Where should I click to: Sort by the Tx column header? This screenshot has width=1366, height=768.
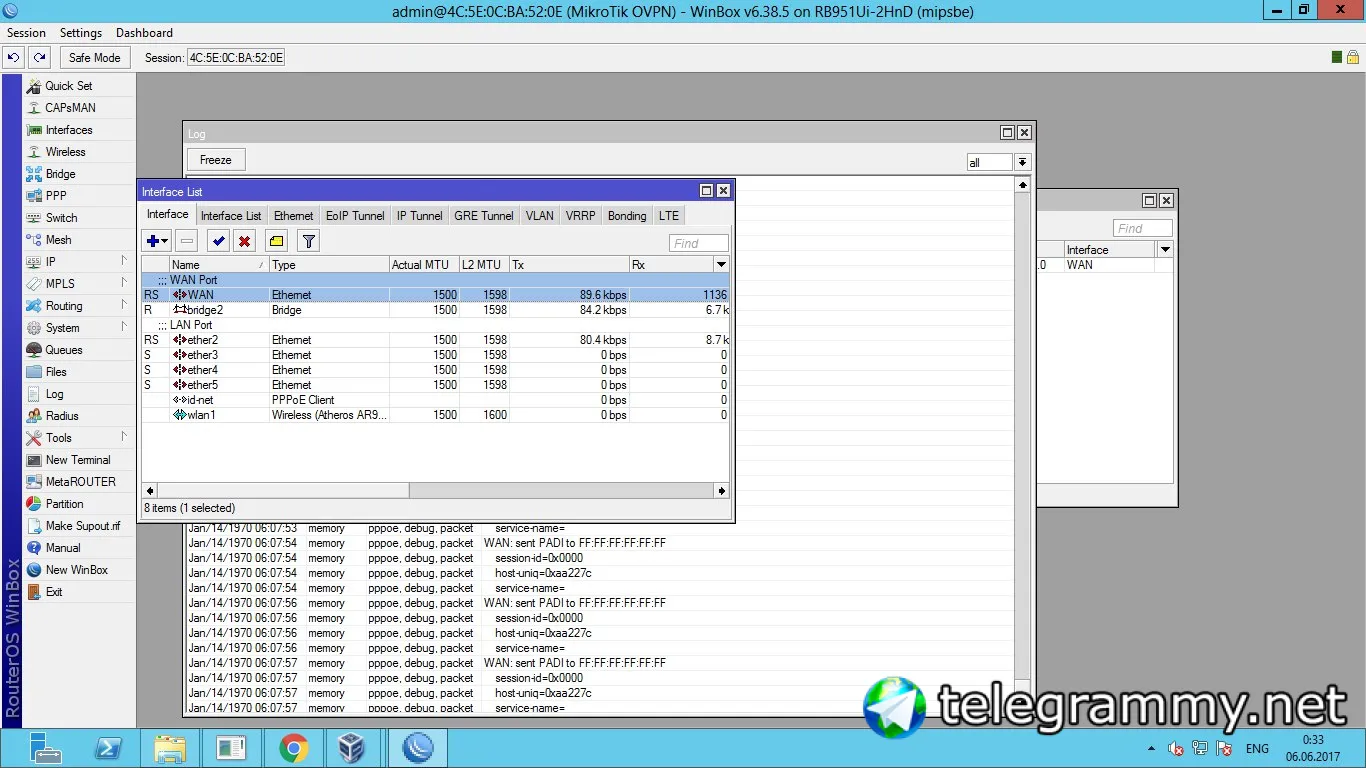[x=569, y=265]
